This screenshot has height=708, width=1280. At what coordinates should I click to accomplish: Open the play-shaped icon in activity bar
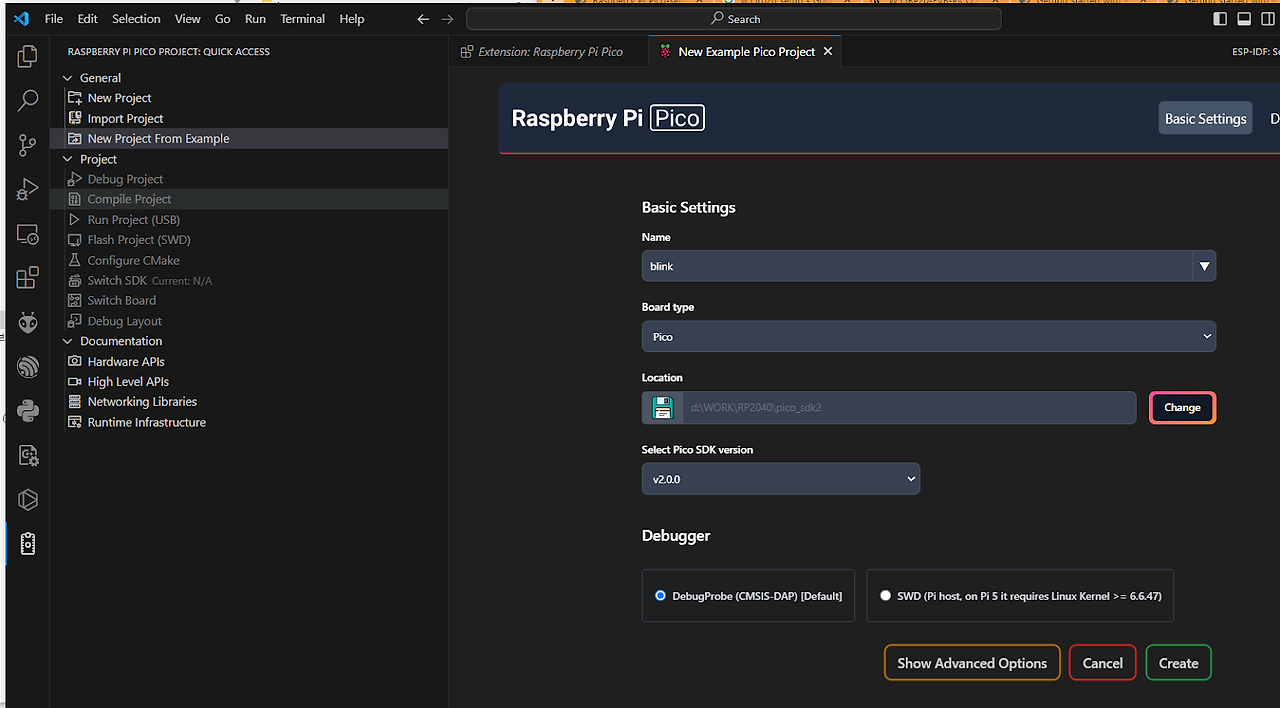tap(28, 499)
